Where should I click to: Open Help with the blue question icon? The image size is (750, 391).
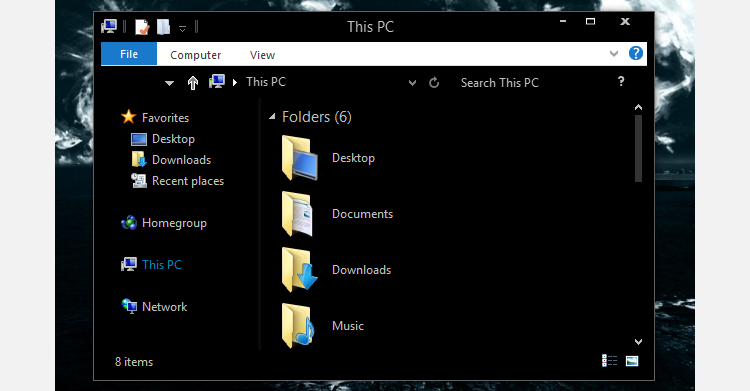coord(636,53)
